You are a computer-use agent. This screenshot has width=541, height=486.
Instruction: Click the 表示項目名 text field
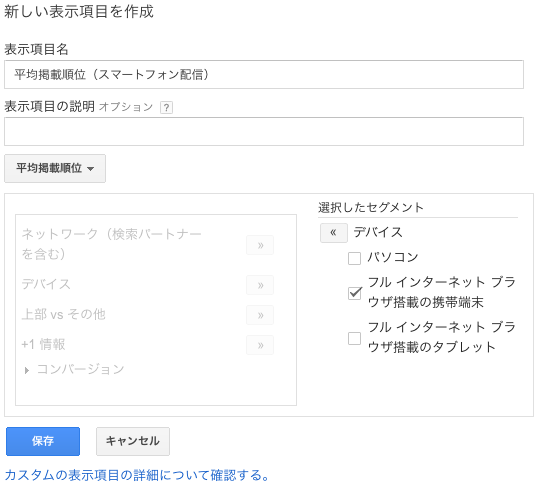(x=264, y=75)
